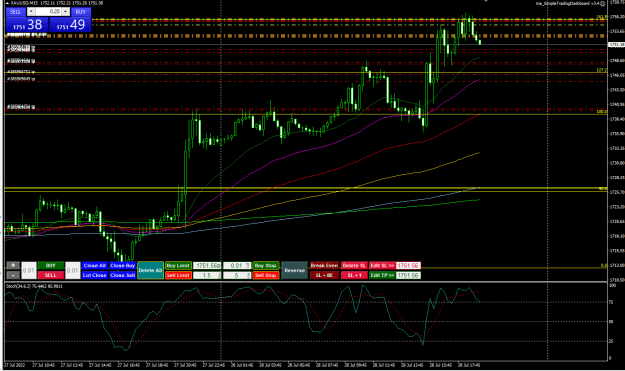The width and height of the screenshot is (625, 371).
Task: Click the first 0.01 lot field
Action: pyautogui.click(x=29, y=271)
